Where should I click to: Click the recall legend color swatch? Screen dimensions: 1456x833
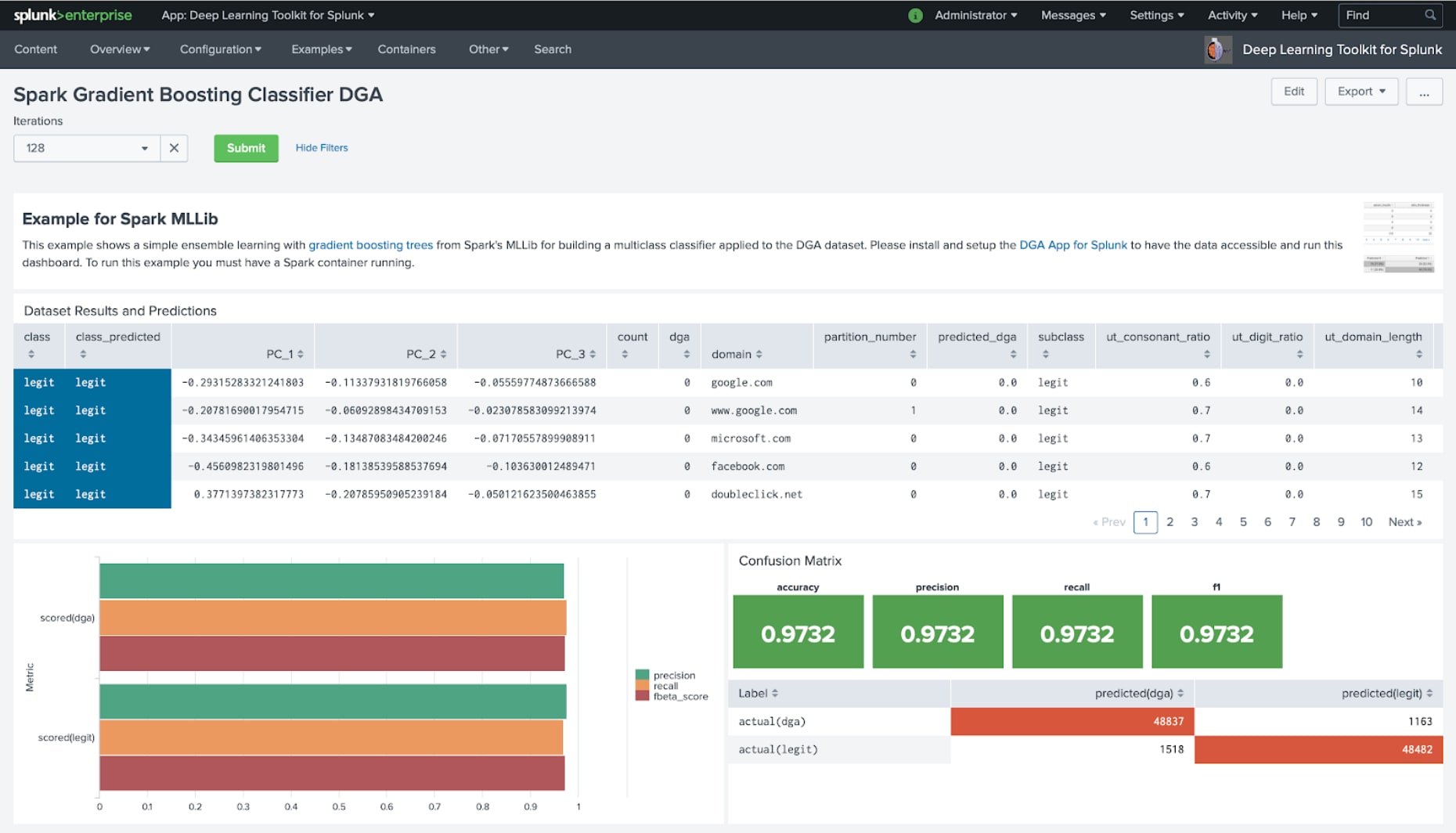(x=642, y=685)
